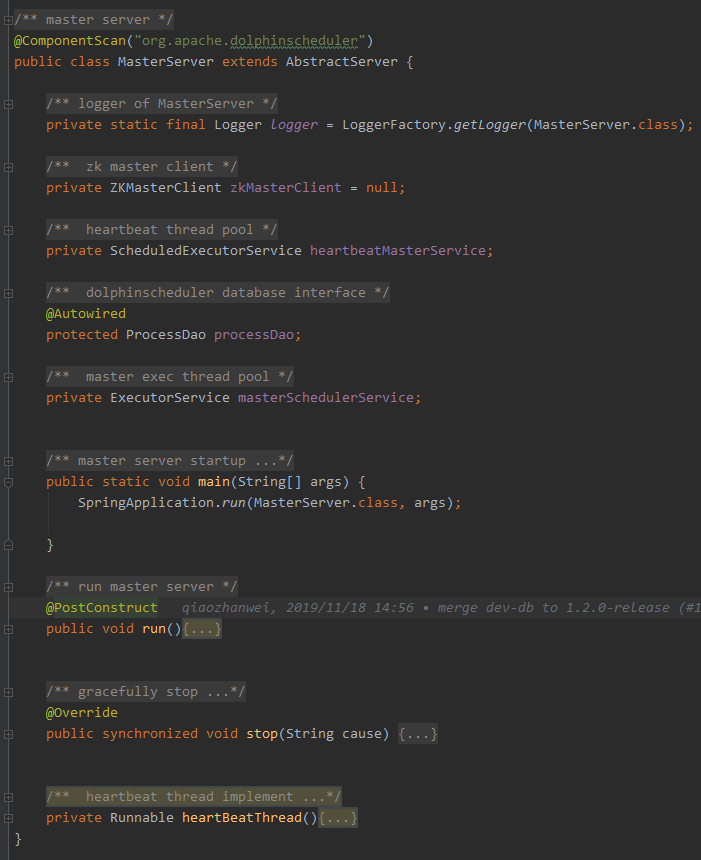Image resolution: width=701 pixels, height=860 pixels.
Task: Click the null value assigned to zkMasterClient
Action: tap(382, 188)
